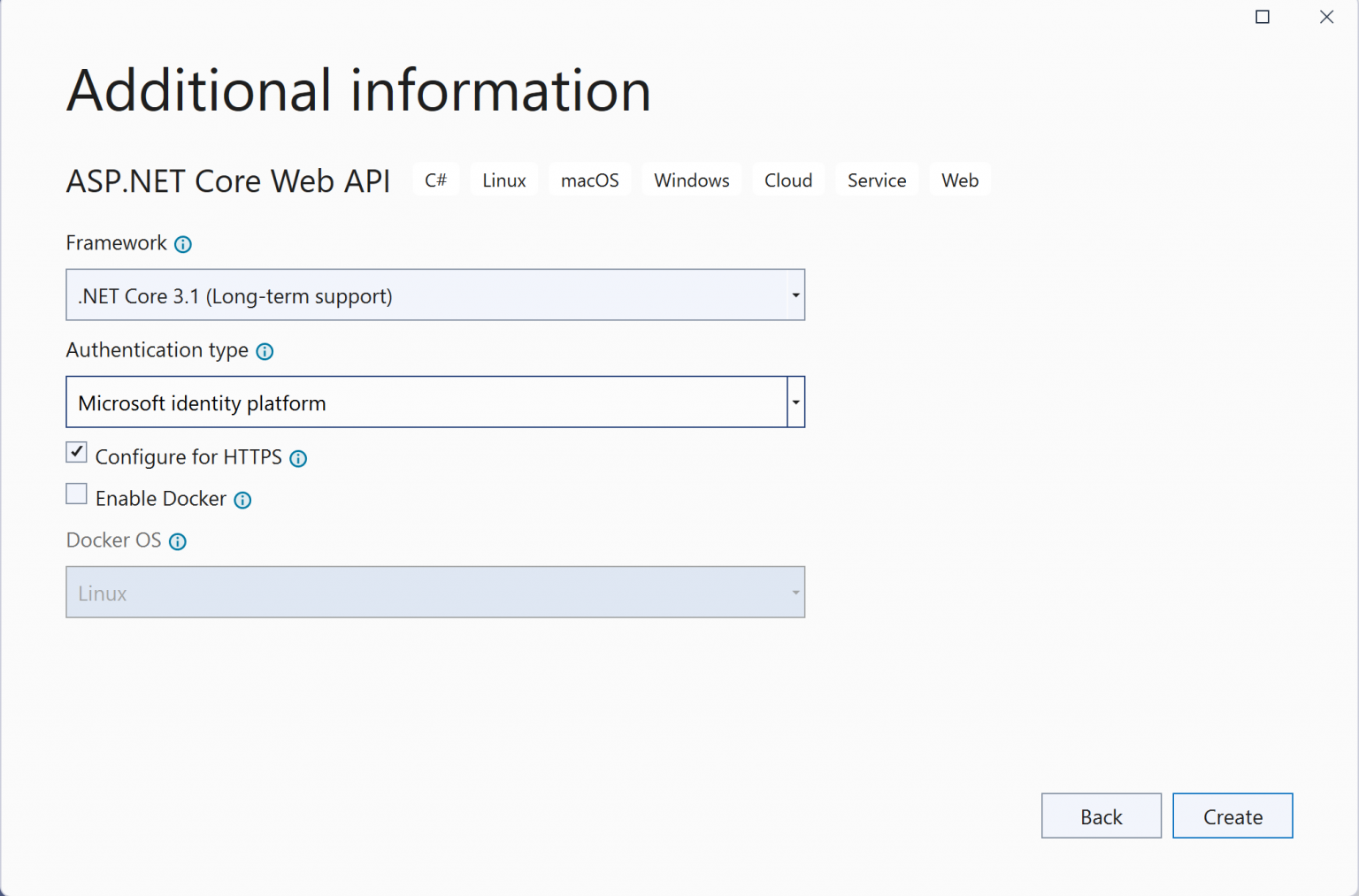1359x896 pixels.
Task: Click the Create button
Action: (x=1232, y=816)
